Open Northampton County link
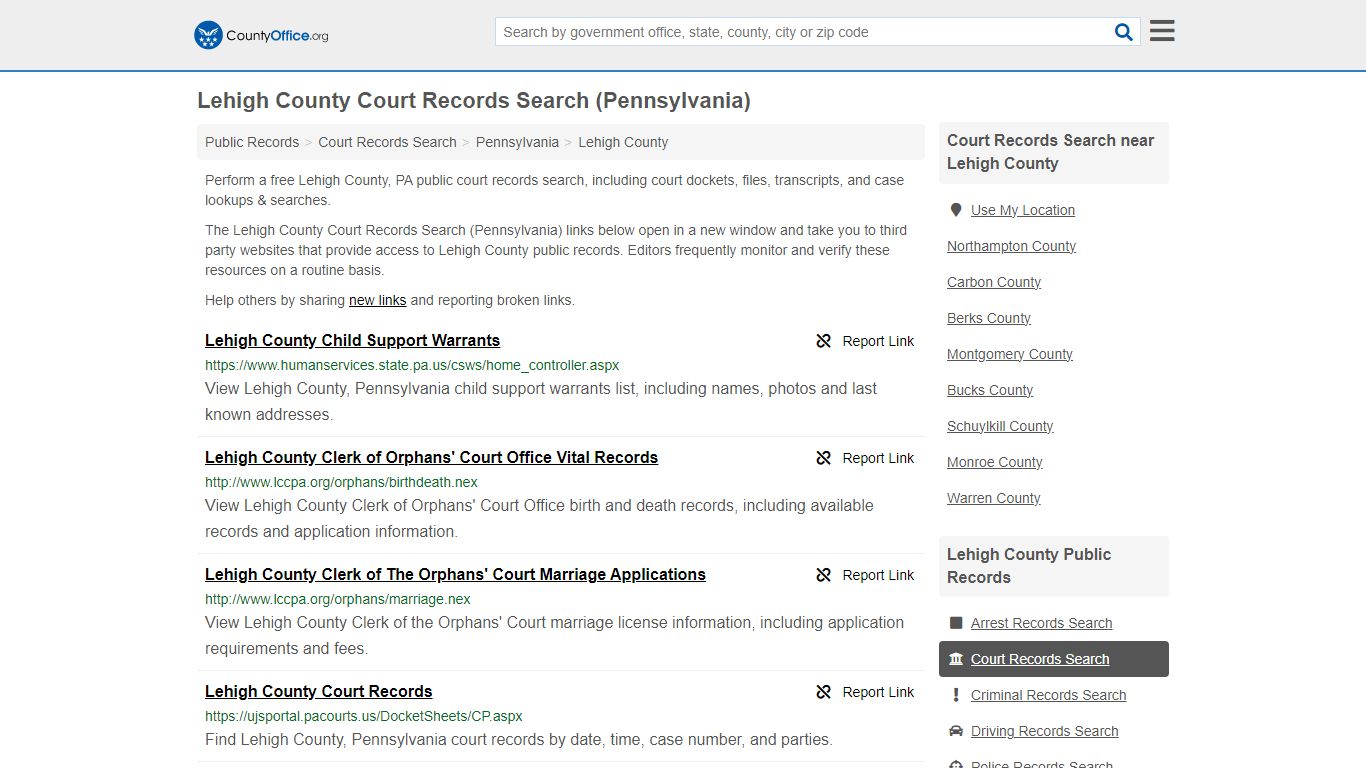This screenshot has width=1366, height=768. click(1011, 246)
